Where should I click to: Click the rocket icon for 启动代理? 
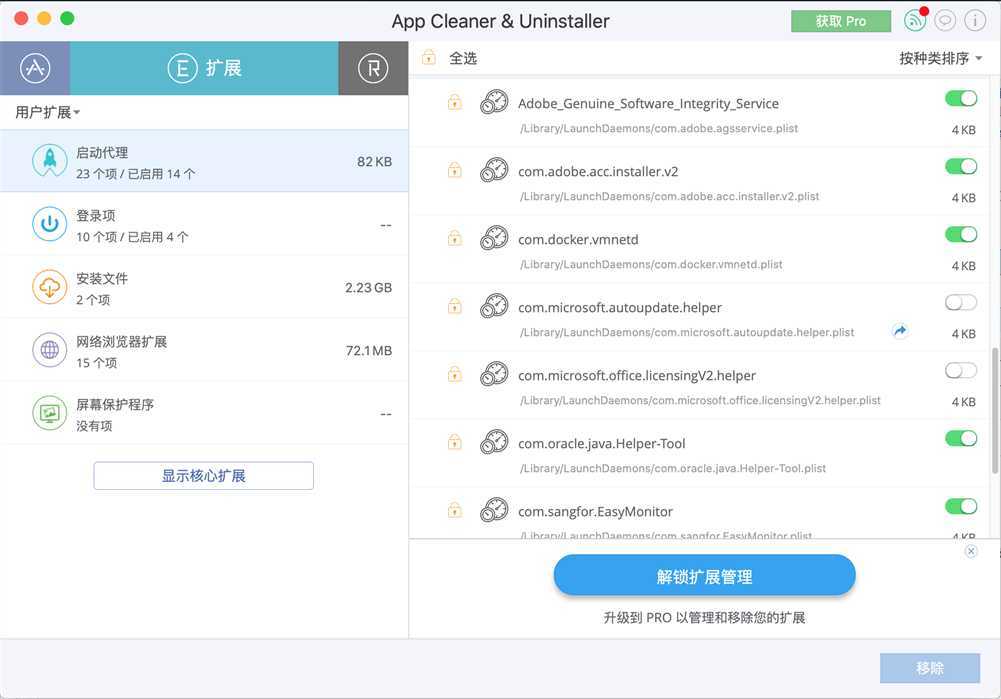[50, 161]
